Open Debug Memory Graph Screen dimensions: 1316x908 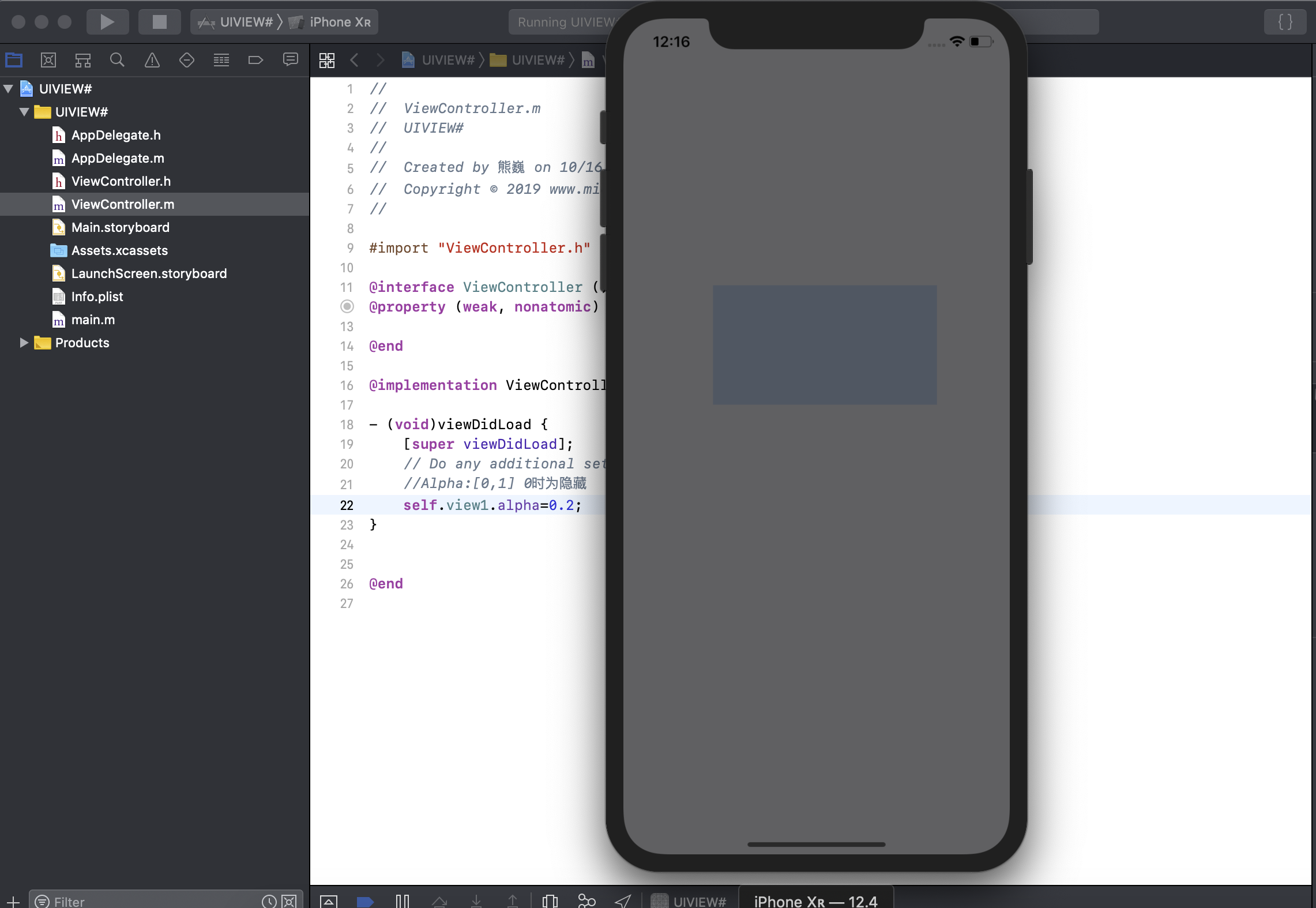[586, 901]
